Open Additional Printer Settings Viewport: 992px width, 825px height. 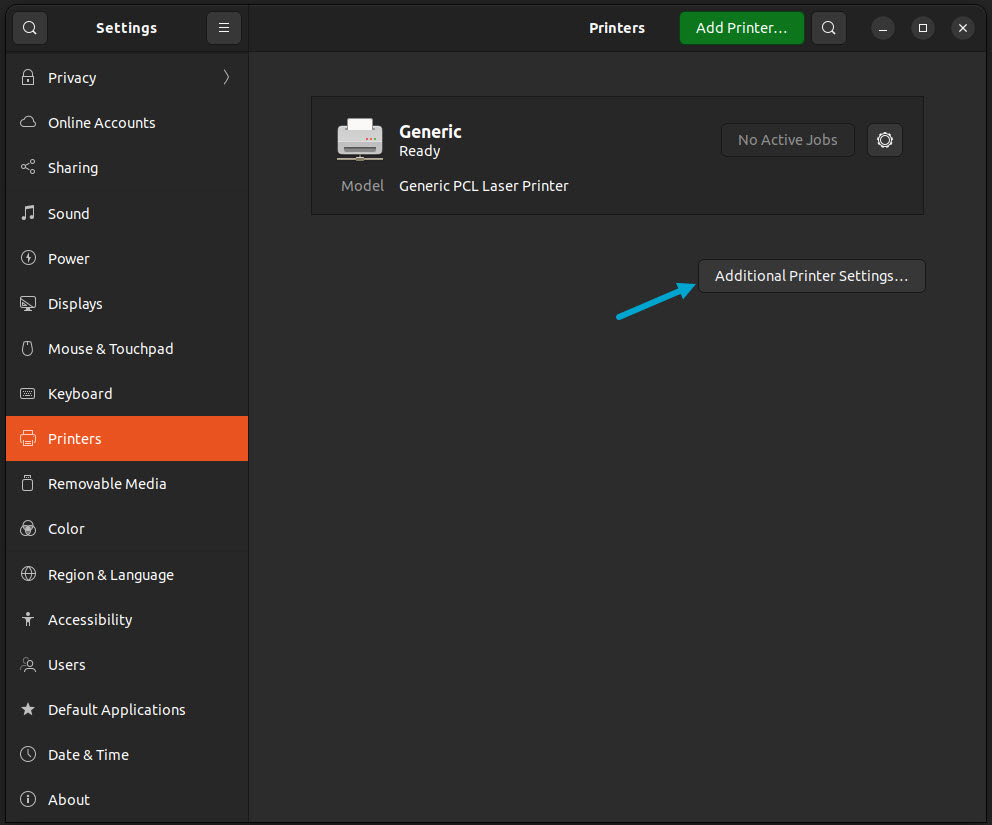pyautogui.click(x=811, y=275)
